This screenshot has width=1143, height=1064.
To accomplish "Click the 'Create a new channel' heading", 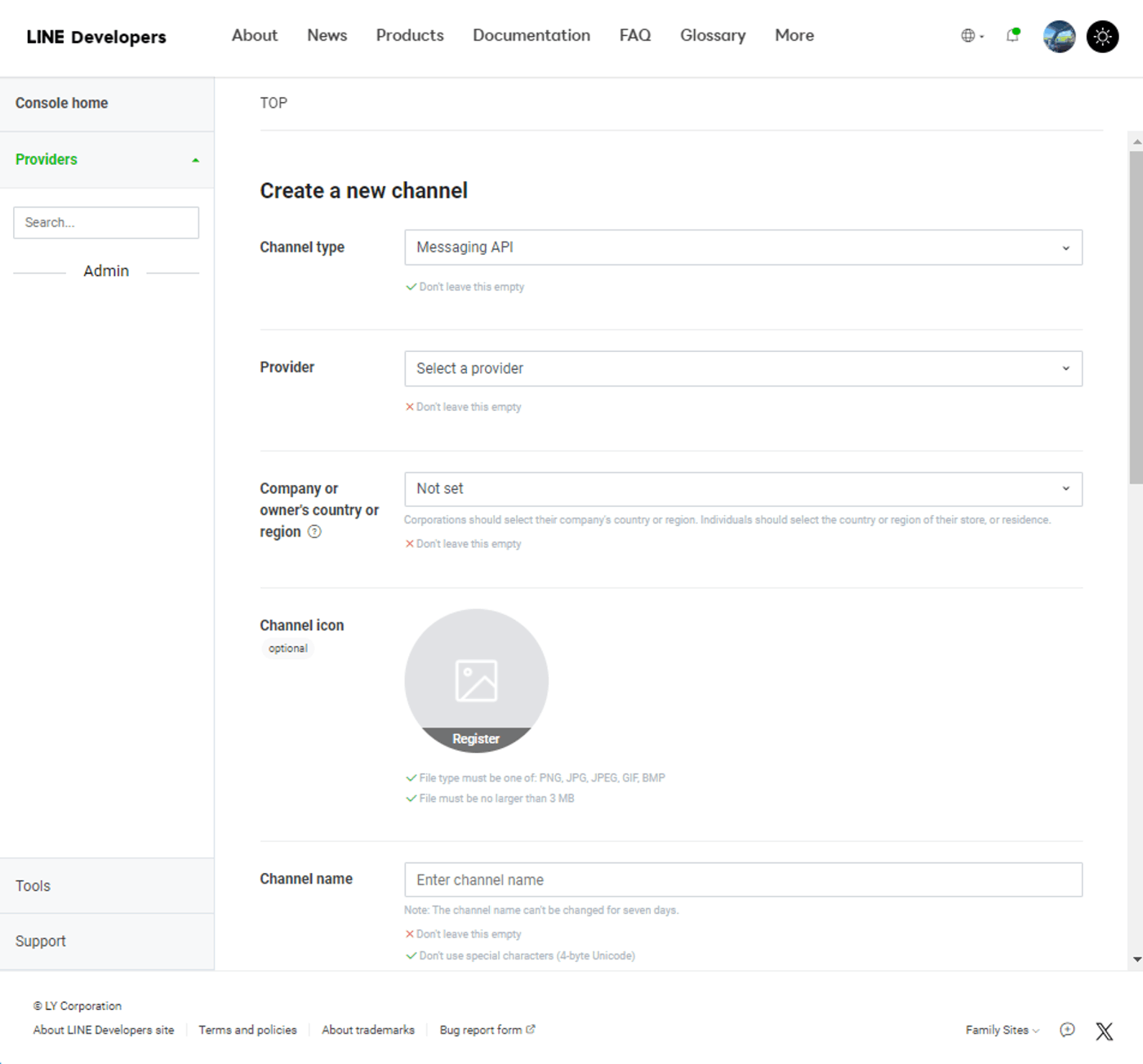I will pyautogui.click(x=363, y=190).
